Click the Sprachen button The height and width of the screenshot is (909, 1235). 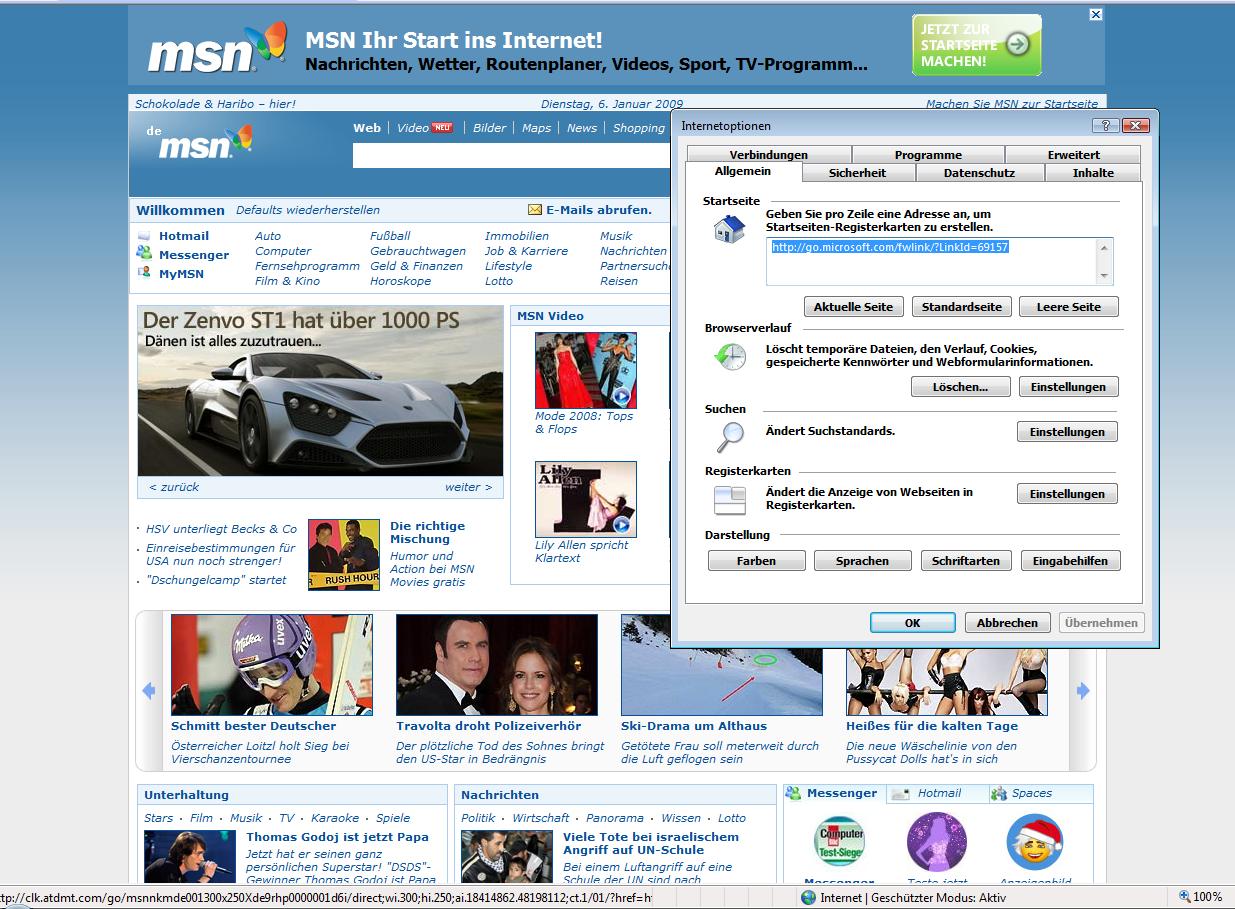863,561
